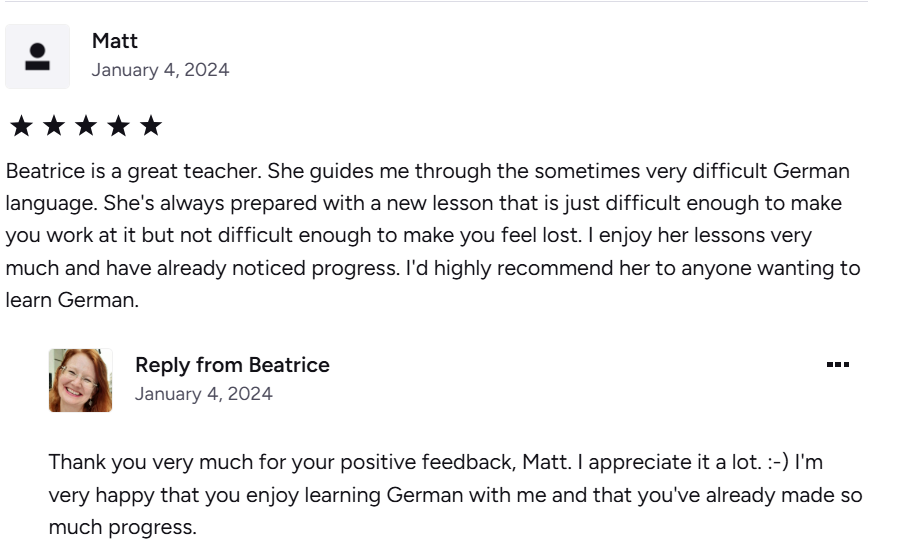This screenshot has height=559, width=898.
Task: Click the review date under Matt
Action: pos(160,70)
